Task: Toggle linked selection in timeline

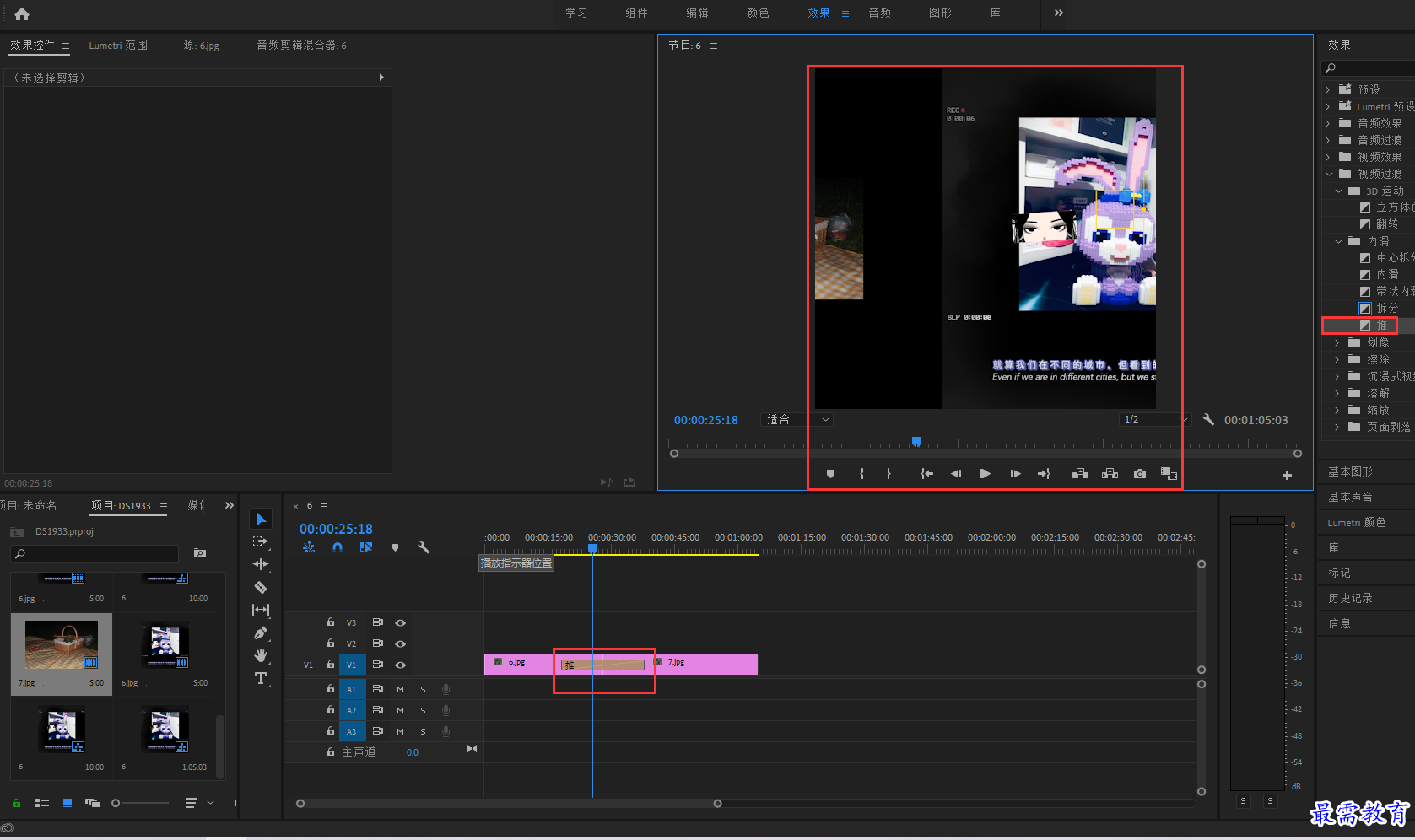Action: pyautogui.click(x=366, y=547)
